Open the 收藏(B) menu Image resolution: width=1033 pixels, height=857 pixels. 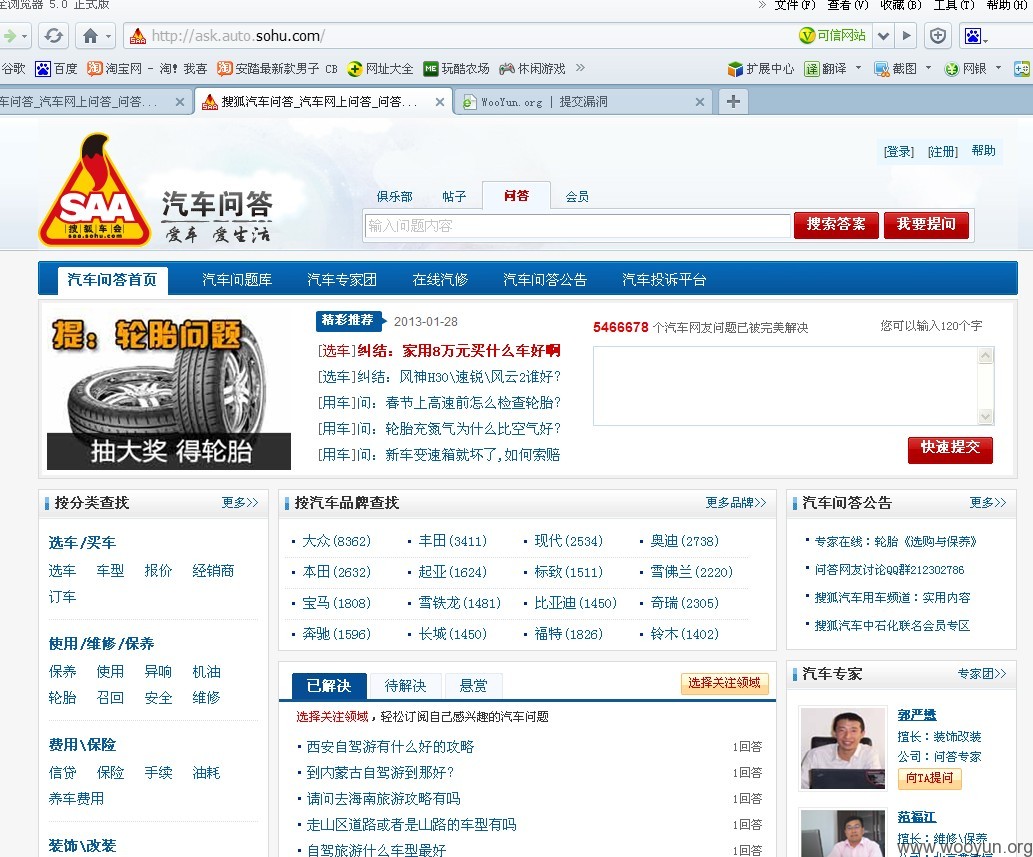pyautogui.click(x=901, y=5)
